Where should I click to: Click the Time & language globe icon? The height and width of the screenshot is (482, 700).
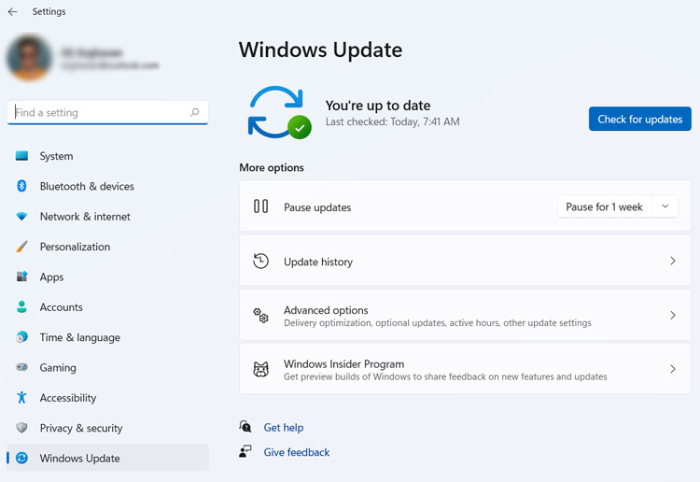[21, 337]
